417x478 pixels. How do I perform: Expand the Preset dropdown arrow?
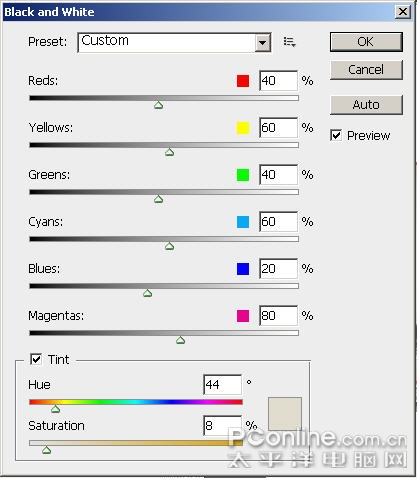263,43
